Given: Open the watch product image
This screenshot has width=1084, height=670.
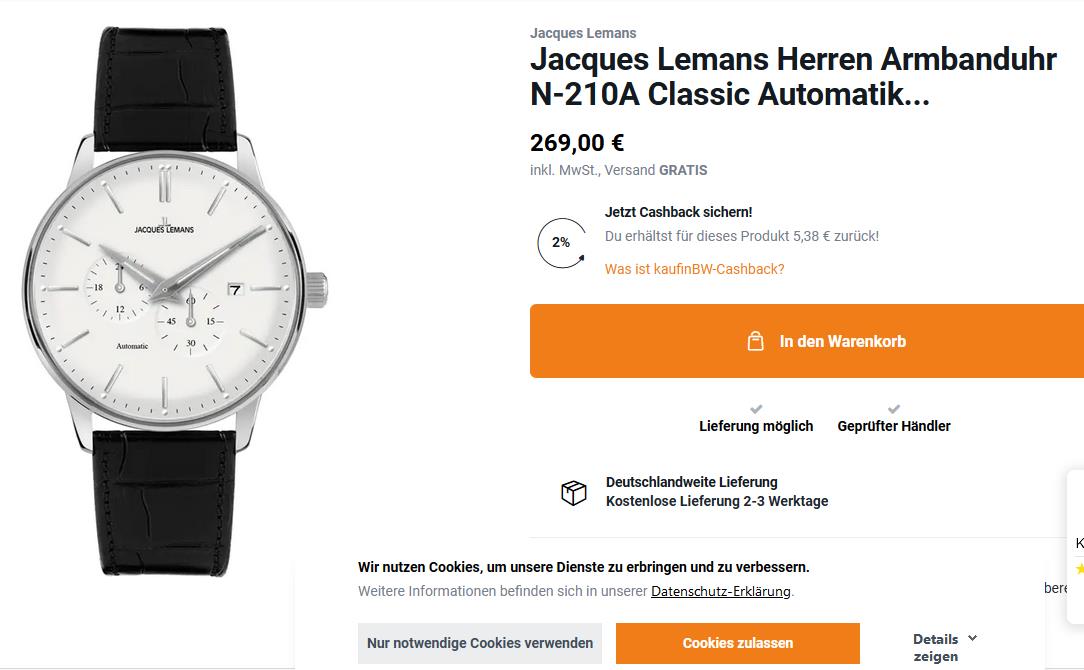Looking at the screenshot, I should (175, 300).
